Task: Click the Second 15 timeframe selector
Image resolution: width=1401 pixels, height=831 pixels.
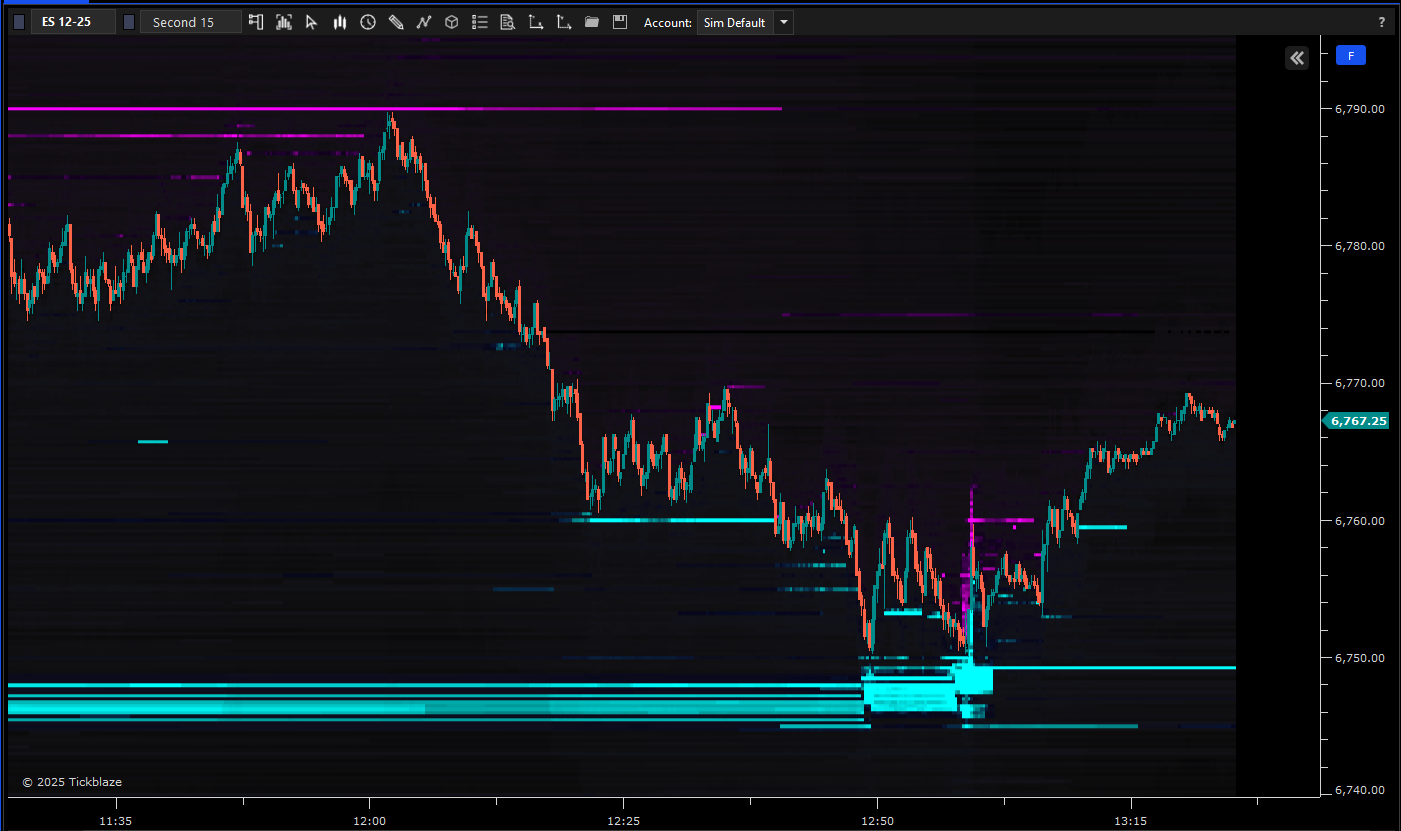Action: [190, 22]
